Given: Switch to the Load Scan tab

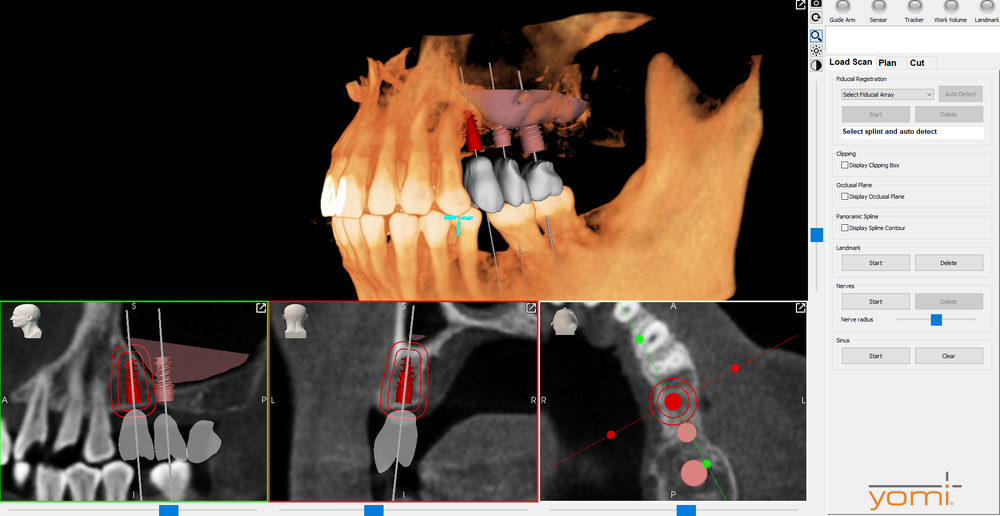Looking at the screenshot, I should pos(850,63).
